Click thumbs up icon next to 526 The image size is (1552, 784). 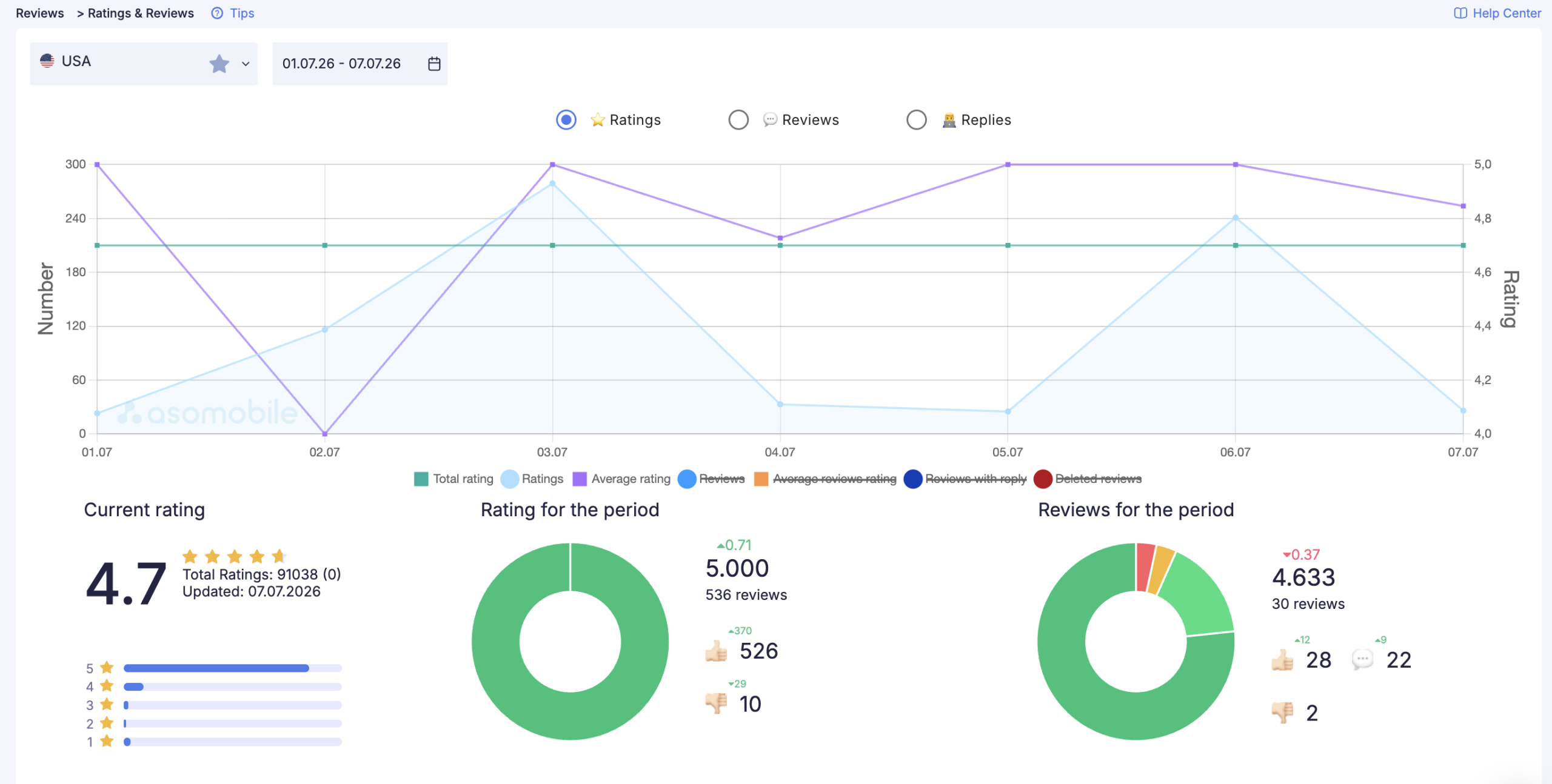(x=716, y=651)
